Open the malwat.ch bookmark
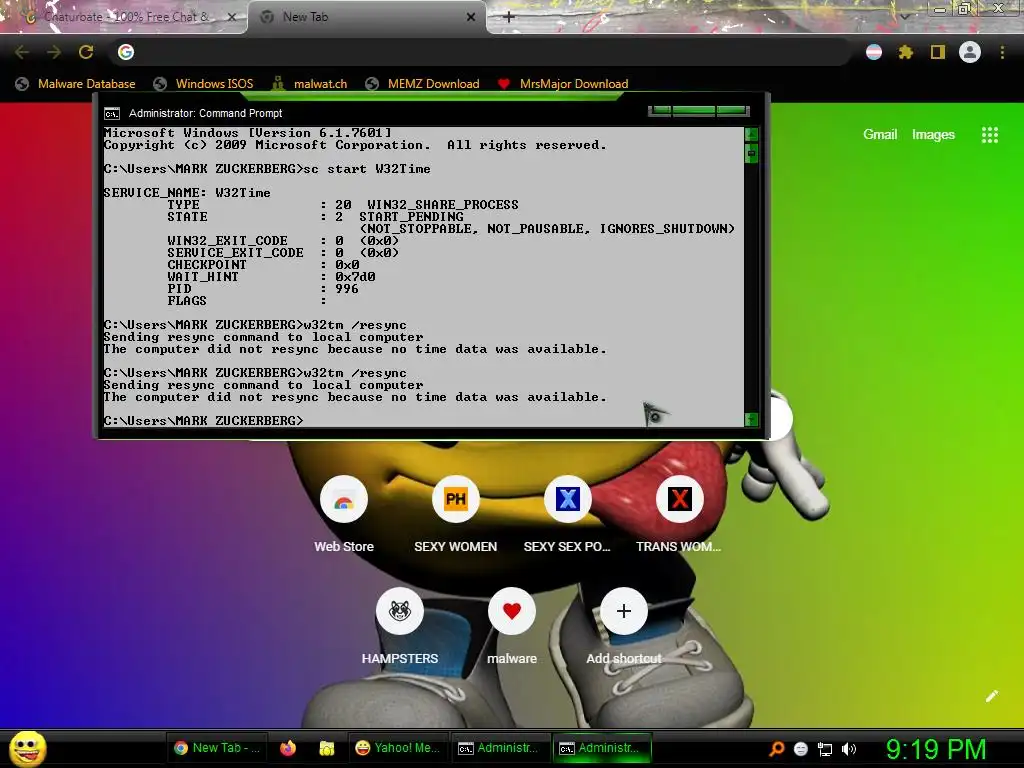 310,84
